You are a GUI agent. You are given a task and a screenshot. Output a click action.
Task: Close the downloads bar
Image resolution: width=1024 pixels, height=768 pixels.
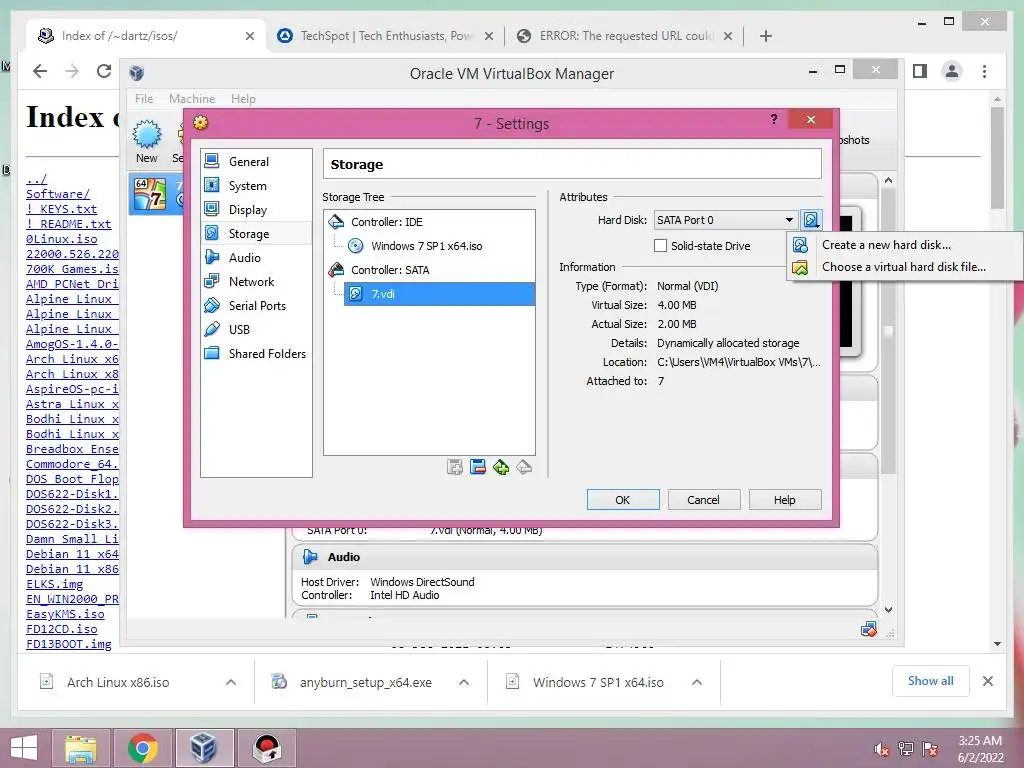(988, 681)
